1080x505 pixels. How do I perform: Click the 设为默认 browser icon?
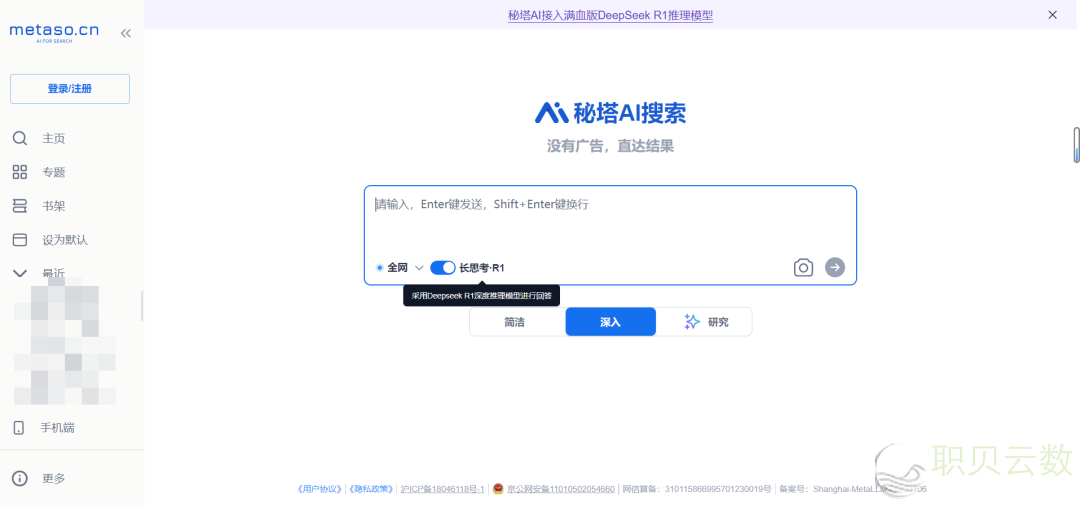click(x=19, y=240)
